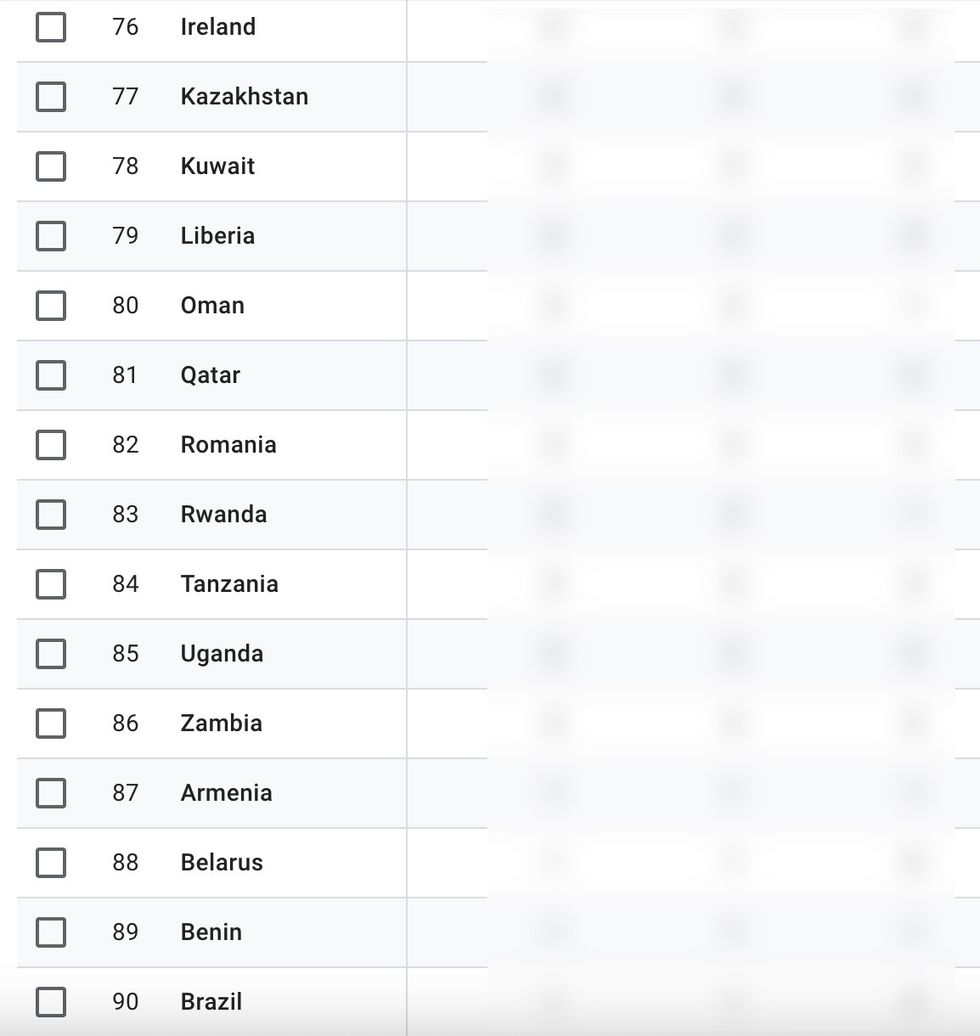Screen dimensions: 980x1036
Task: Enable the Liberia row checkbox
Action: click(x=51, y=236)
